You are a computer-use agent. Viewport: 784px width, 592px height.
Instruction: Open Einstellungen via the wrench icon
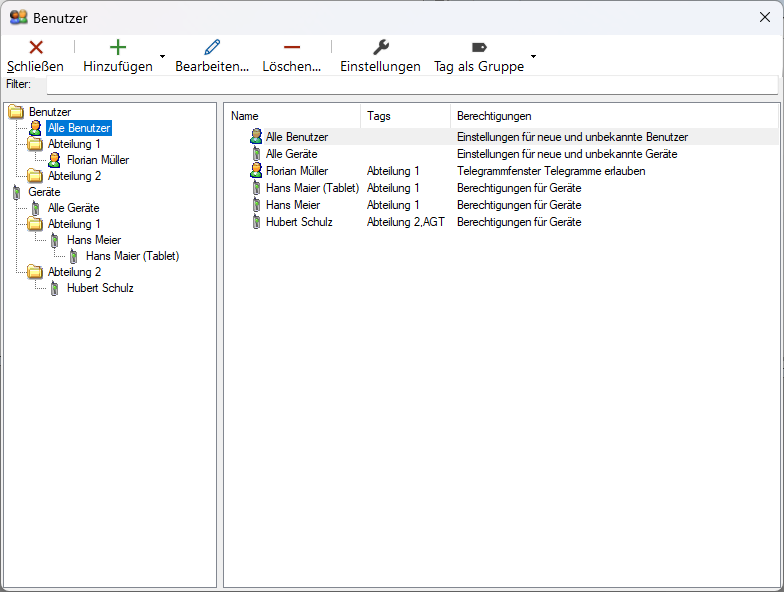380,48
